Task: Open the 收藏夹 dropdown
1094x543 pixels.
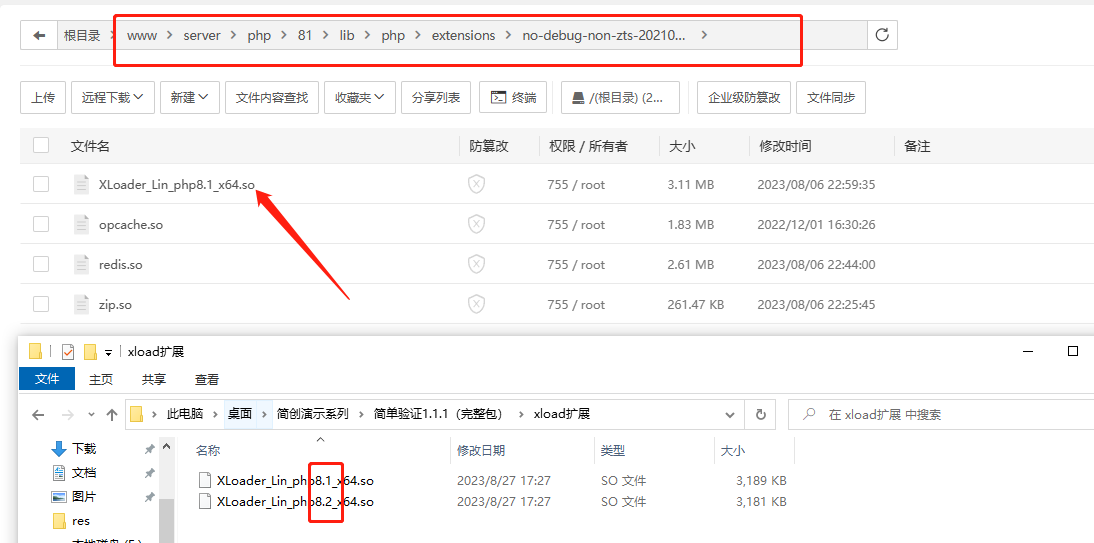Action: (360, 97)
